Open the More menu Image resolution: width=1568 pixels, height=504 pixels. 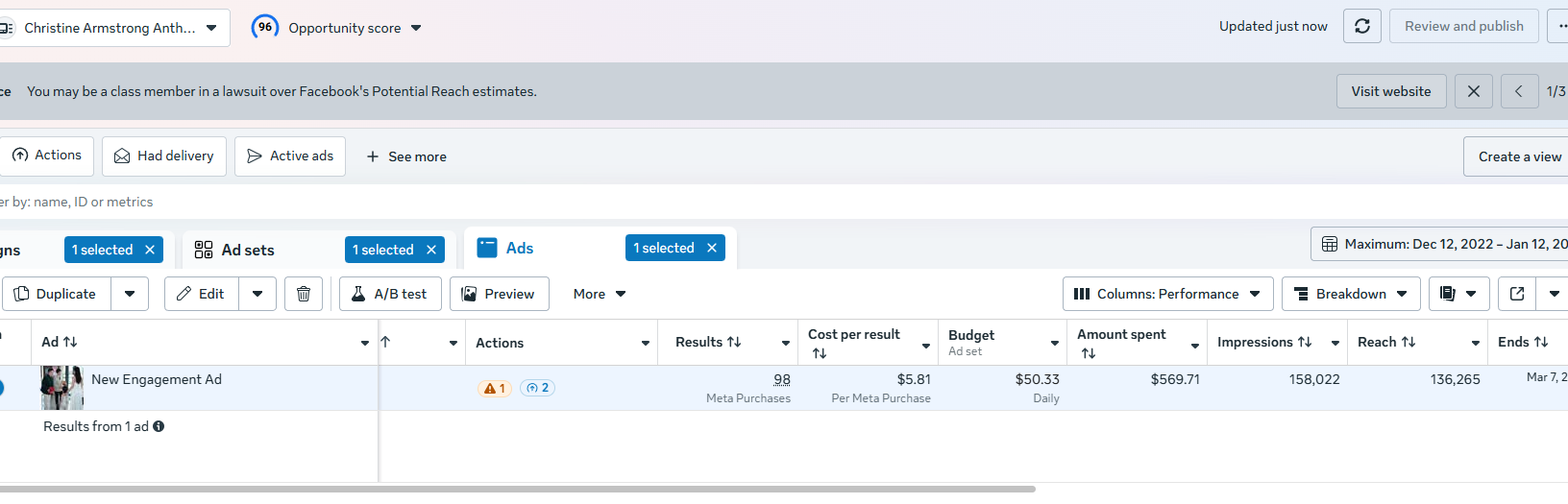click(x=600, y=294)
